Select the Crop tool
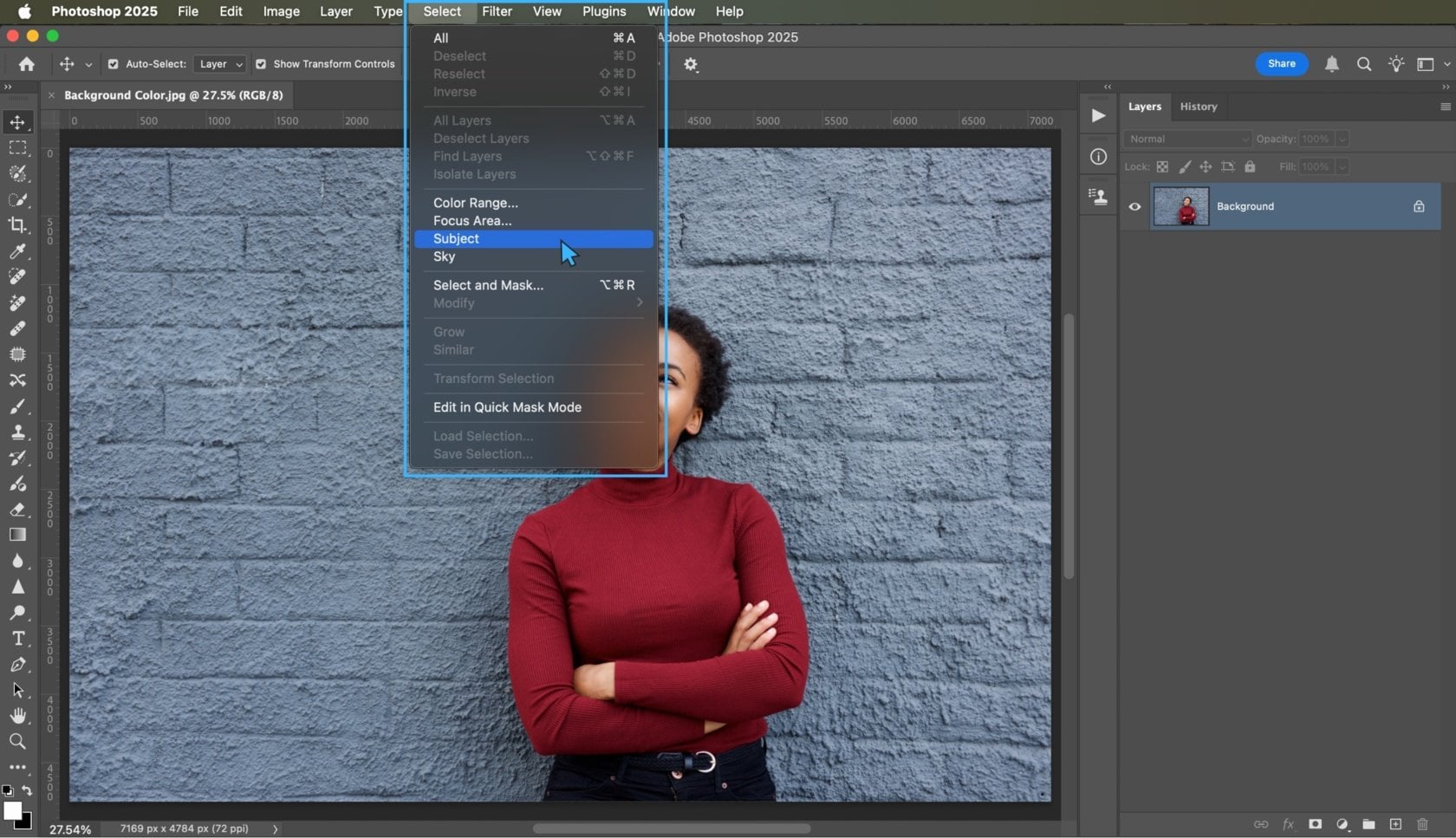 [18, 226]
